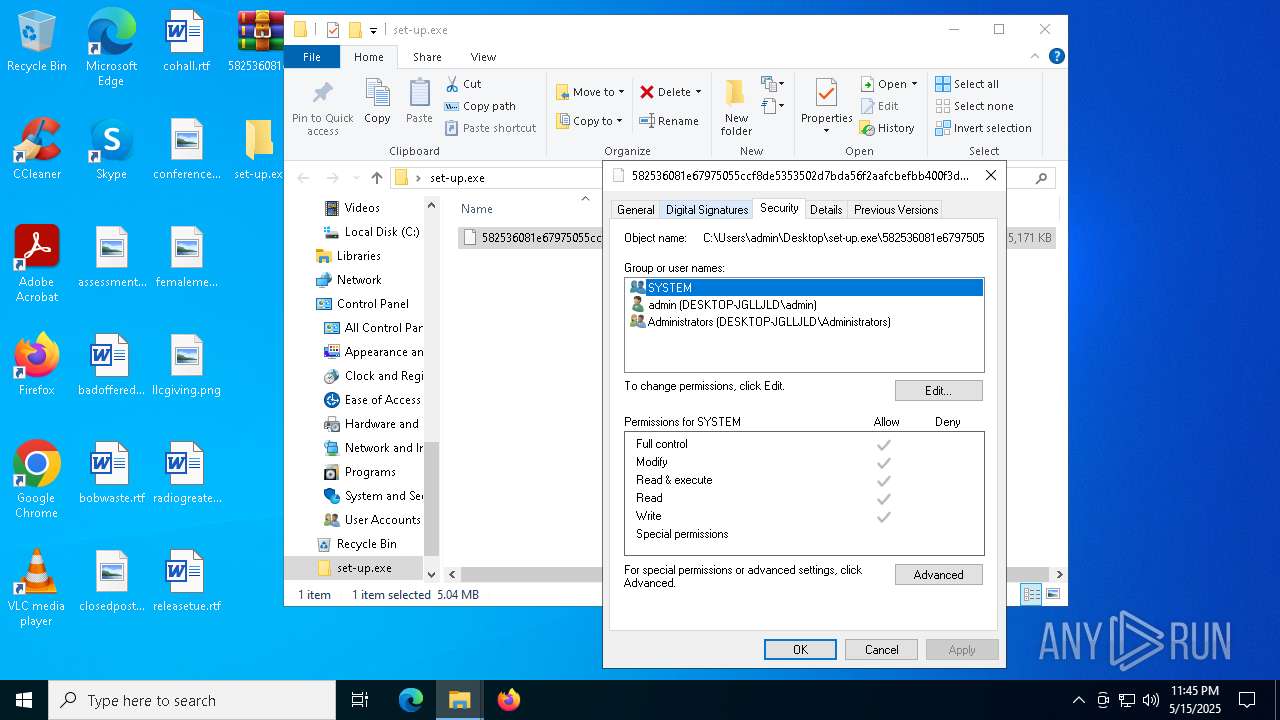This screenshot has width=1280, height=720.
Task: Click Paste shortcut in ribbon
Action: pyautogui.click(x=491, y=128)
